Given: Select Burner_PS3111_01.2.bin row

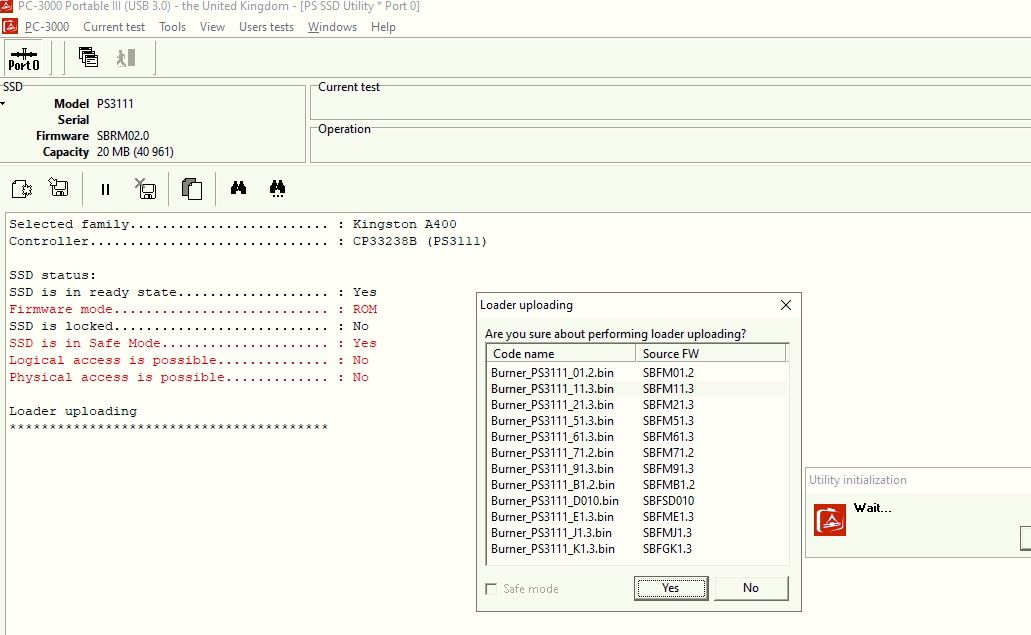Looking at the screenshot, I should click(x=637, y=373).
